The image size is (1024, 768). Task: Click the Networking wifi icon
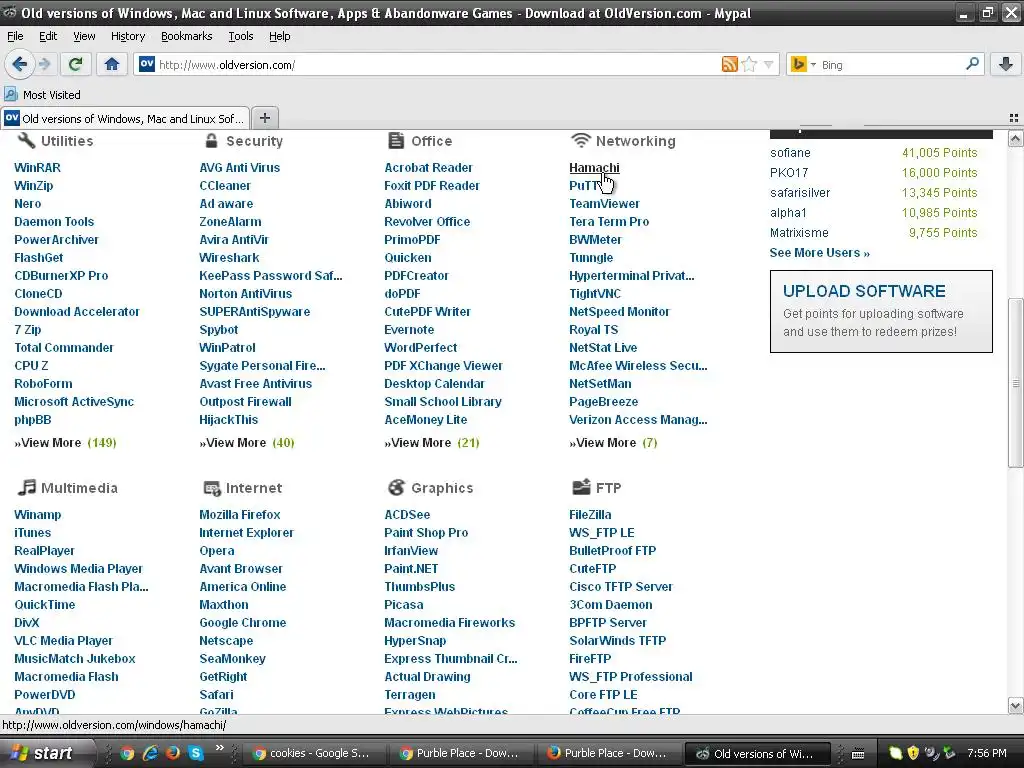580,140
